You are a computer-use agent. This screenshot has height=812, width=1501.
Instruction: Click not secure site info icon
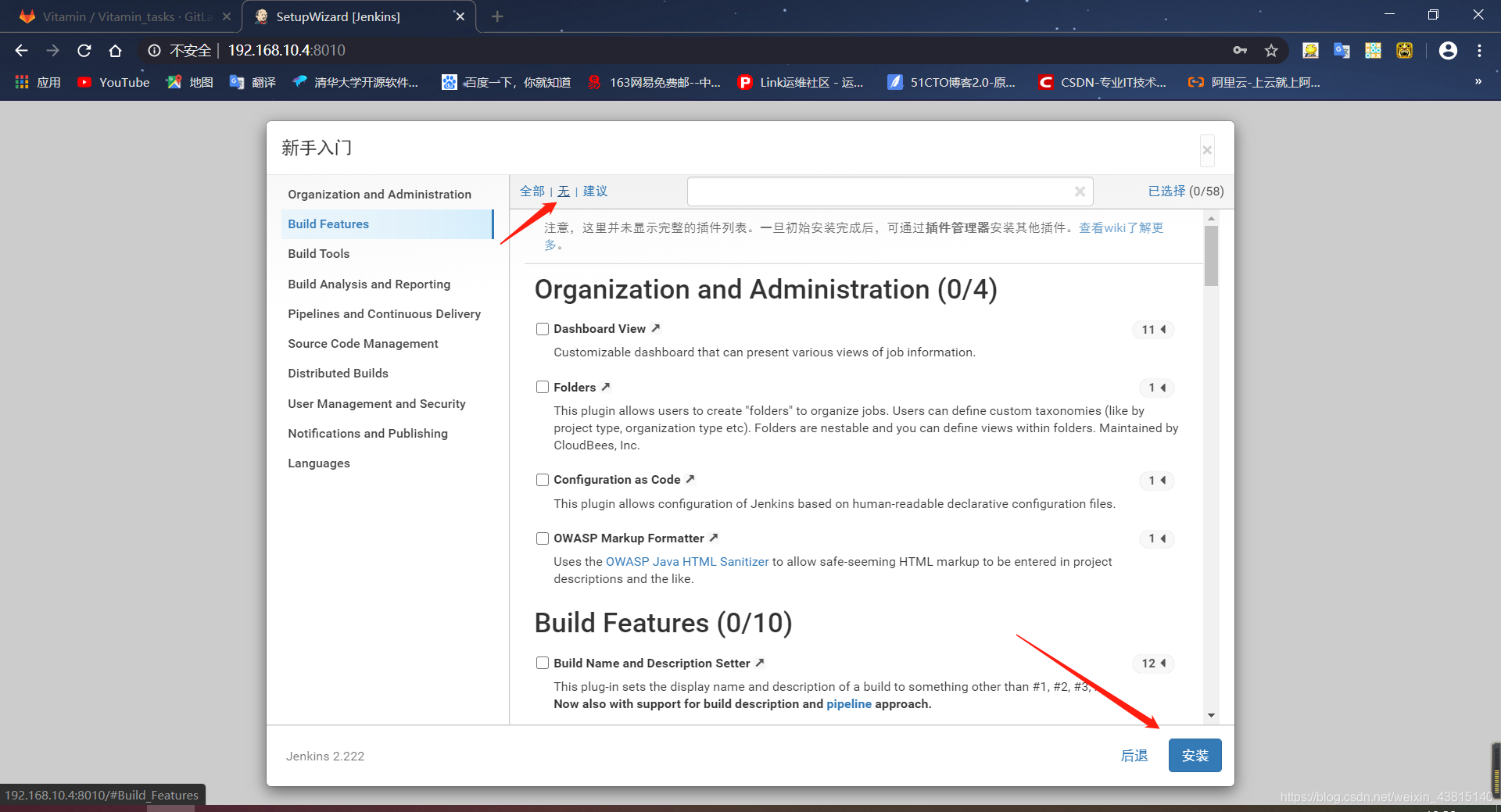coord(154,51)
